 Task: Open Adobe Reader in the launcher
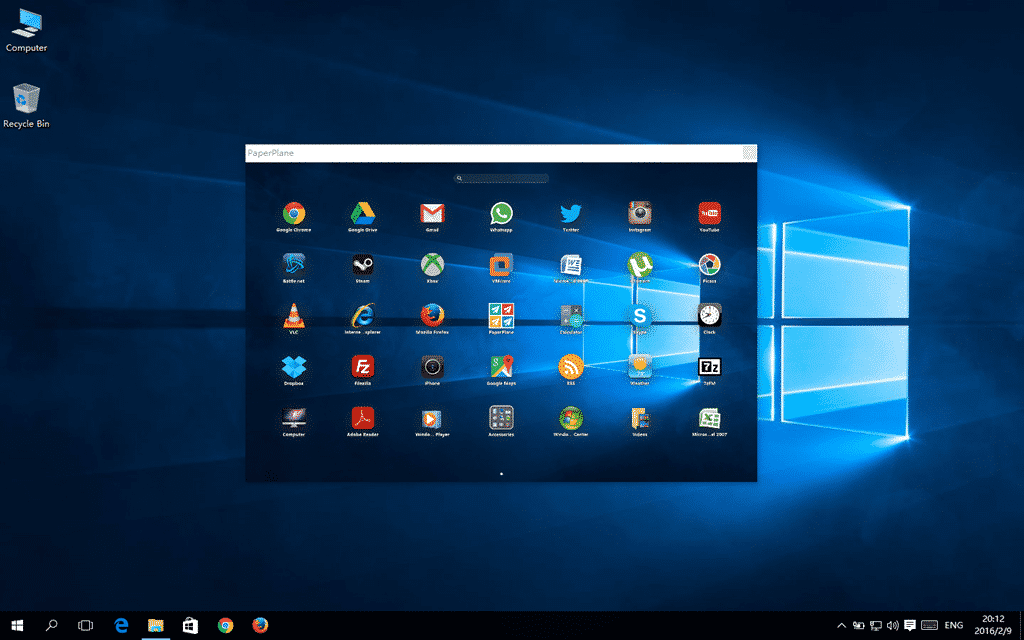pyautogui.click(x=362, y=418)
